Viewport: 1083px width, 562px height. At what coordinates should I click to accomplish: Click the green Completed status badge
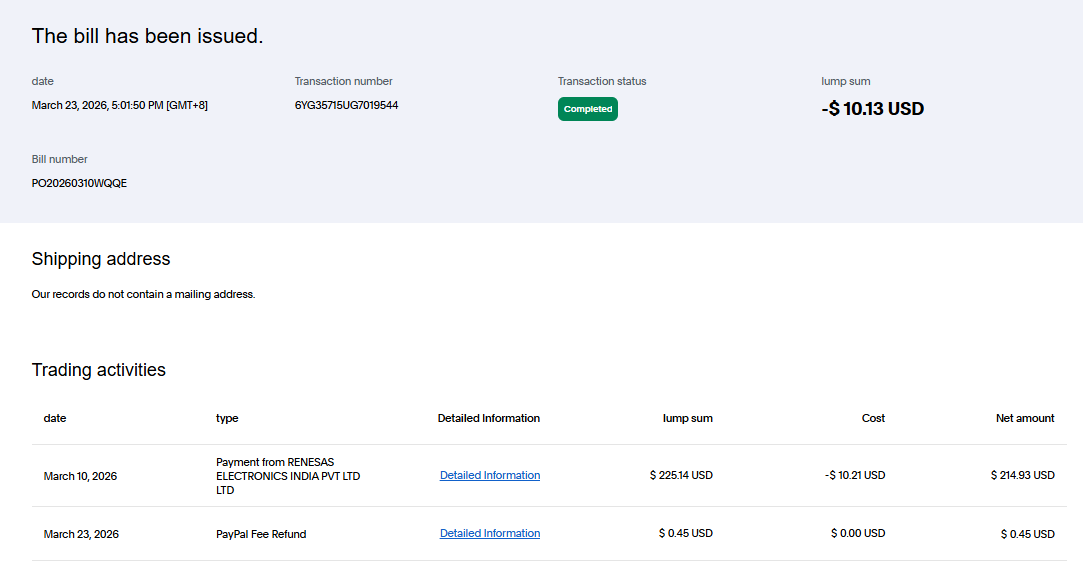pyautogui.click(x=587, y=109)
